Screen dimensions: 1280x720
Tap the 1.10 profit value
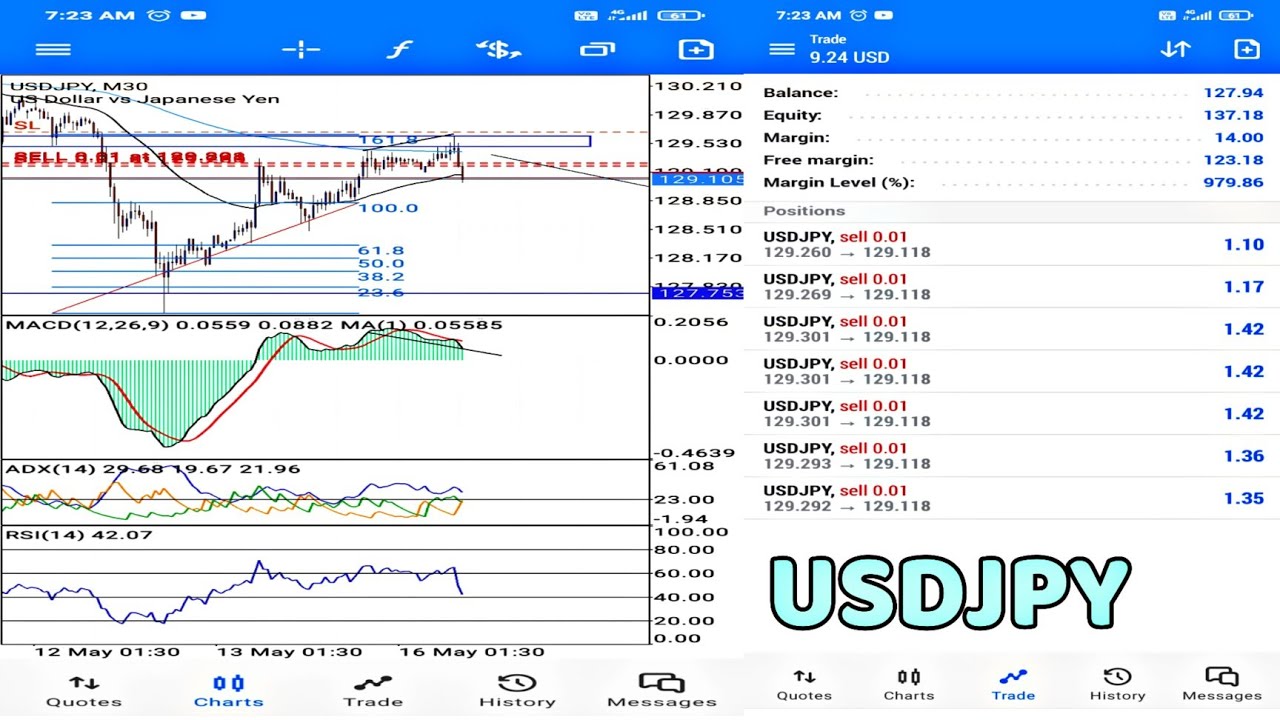point(1244,244)
